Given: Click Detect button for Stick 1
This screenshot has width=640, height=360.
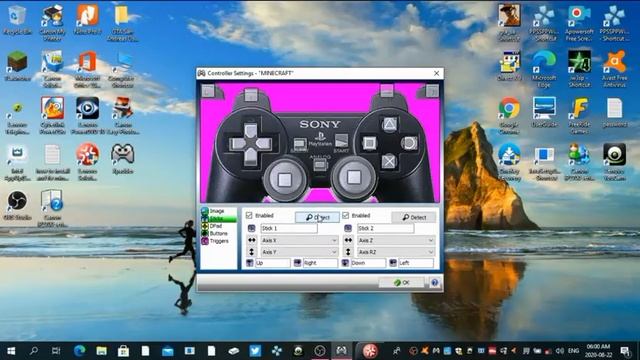Looking at the screenshot, I should [317, 217].
